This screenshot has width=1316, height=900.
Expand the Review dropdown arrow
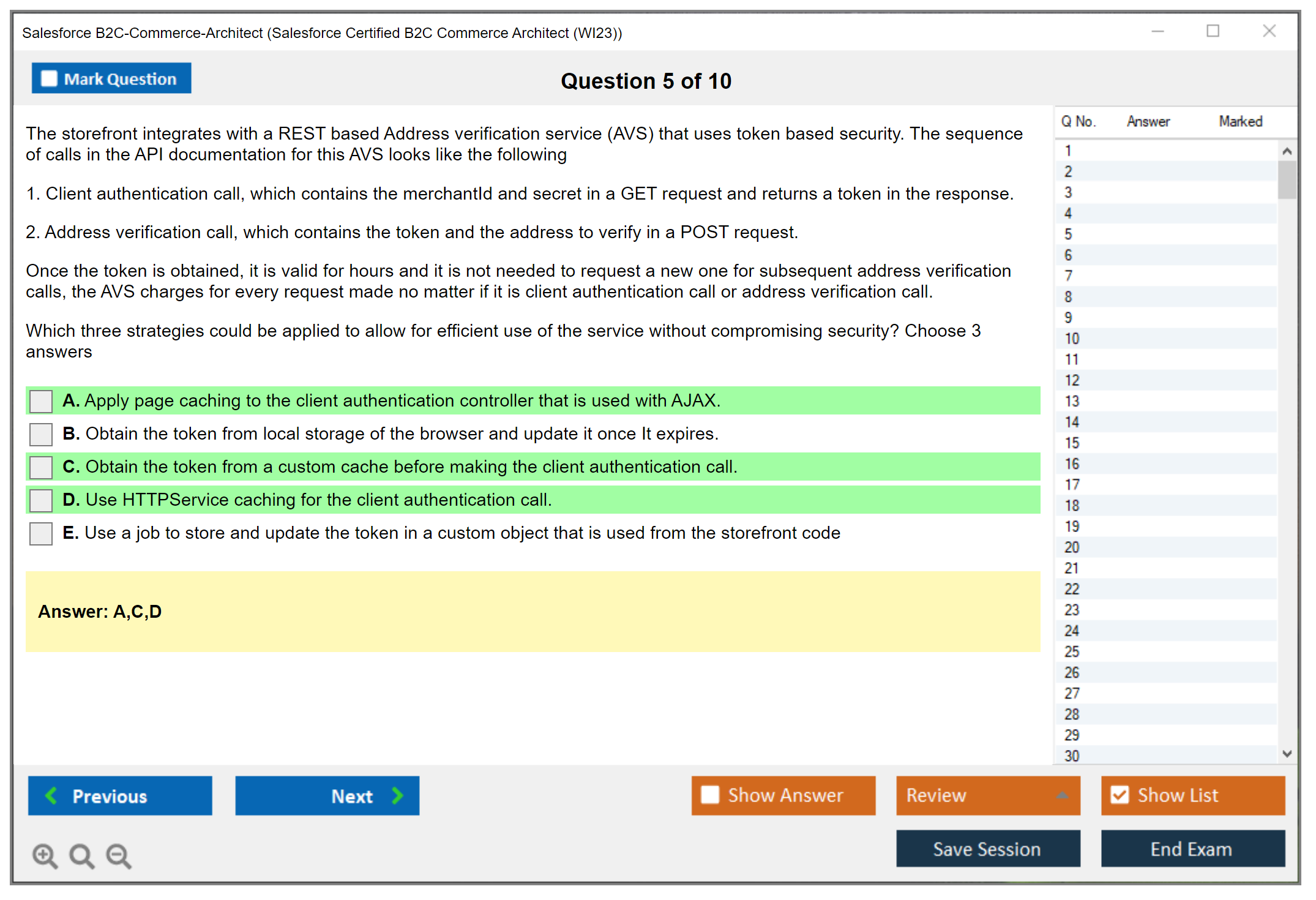(1063, 795)
